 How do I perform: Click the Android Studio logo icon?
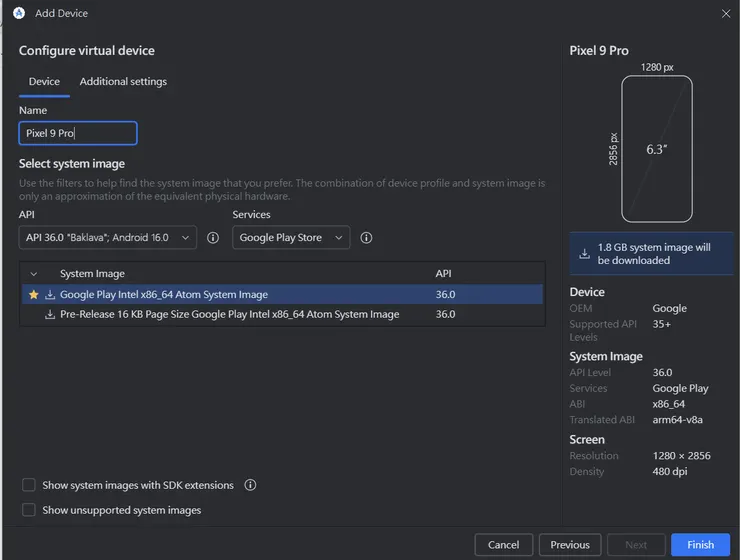(19, 13)
